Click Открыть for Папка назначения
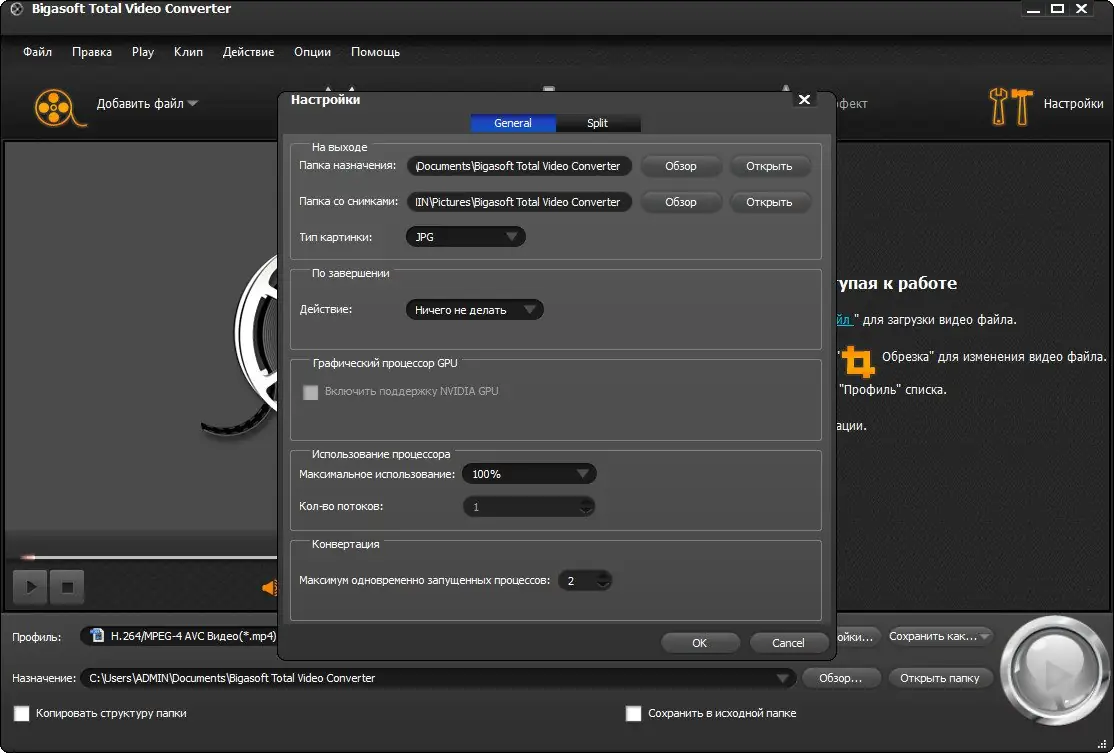 click(769, 166)
